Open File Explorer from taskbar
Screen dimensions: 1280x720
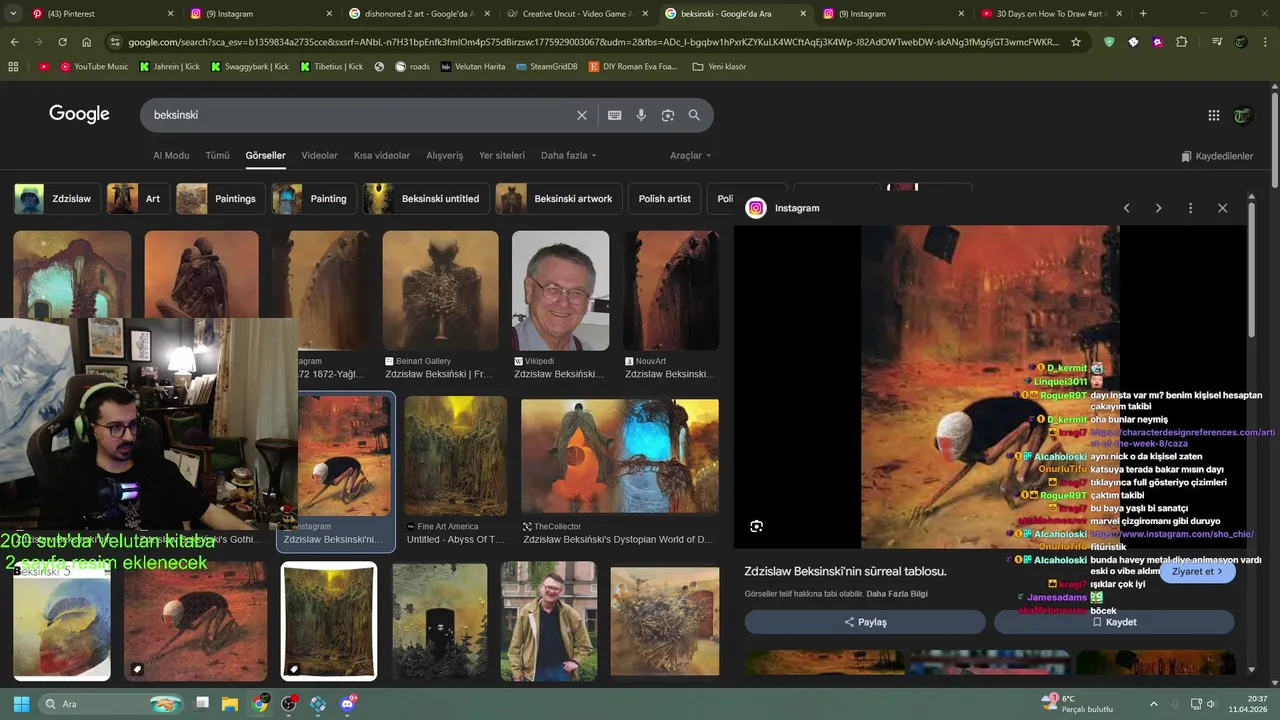229,704
